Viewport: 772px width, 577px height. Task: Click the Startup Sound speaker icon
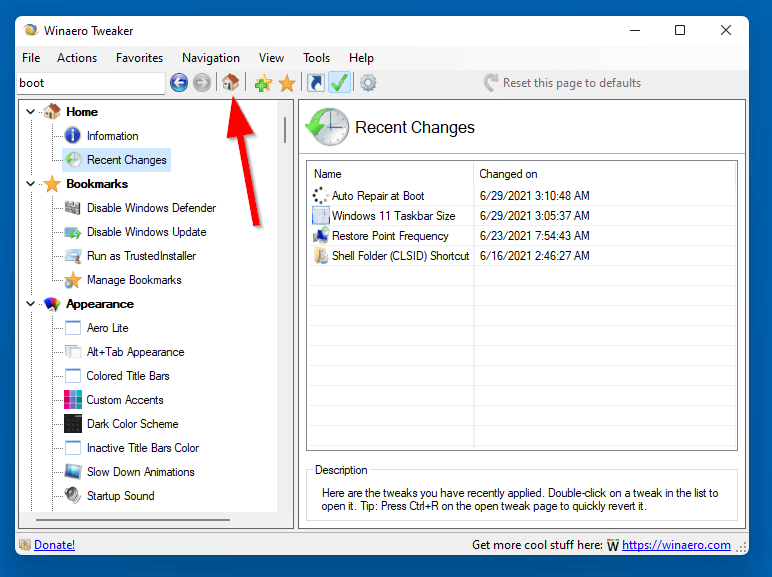click(73, 495)
